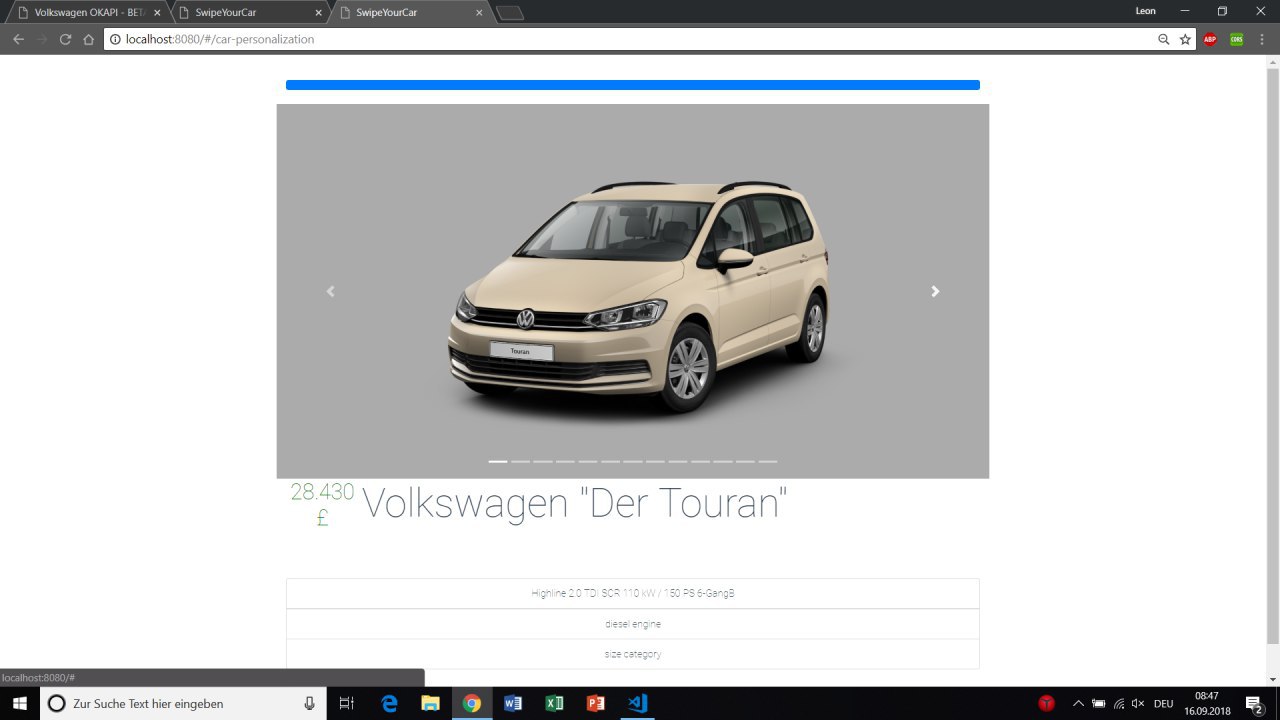This screenshot has height=720, width=1280.
Task: Reload the page
Action: click(65, 39)
